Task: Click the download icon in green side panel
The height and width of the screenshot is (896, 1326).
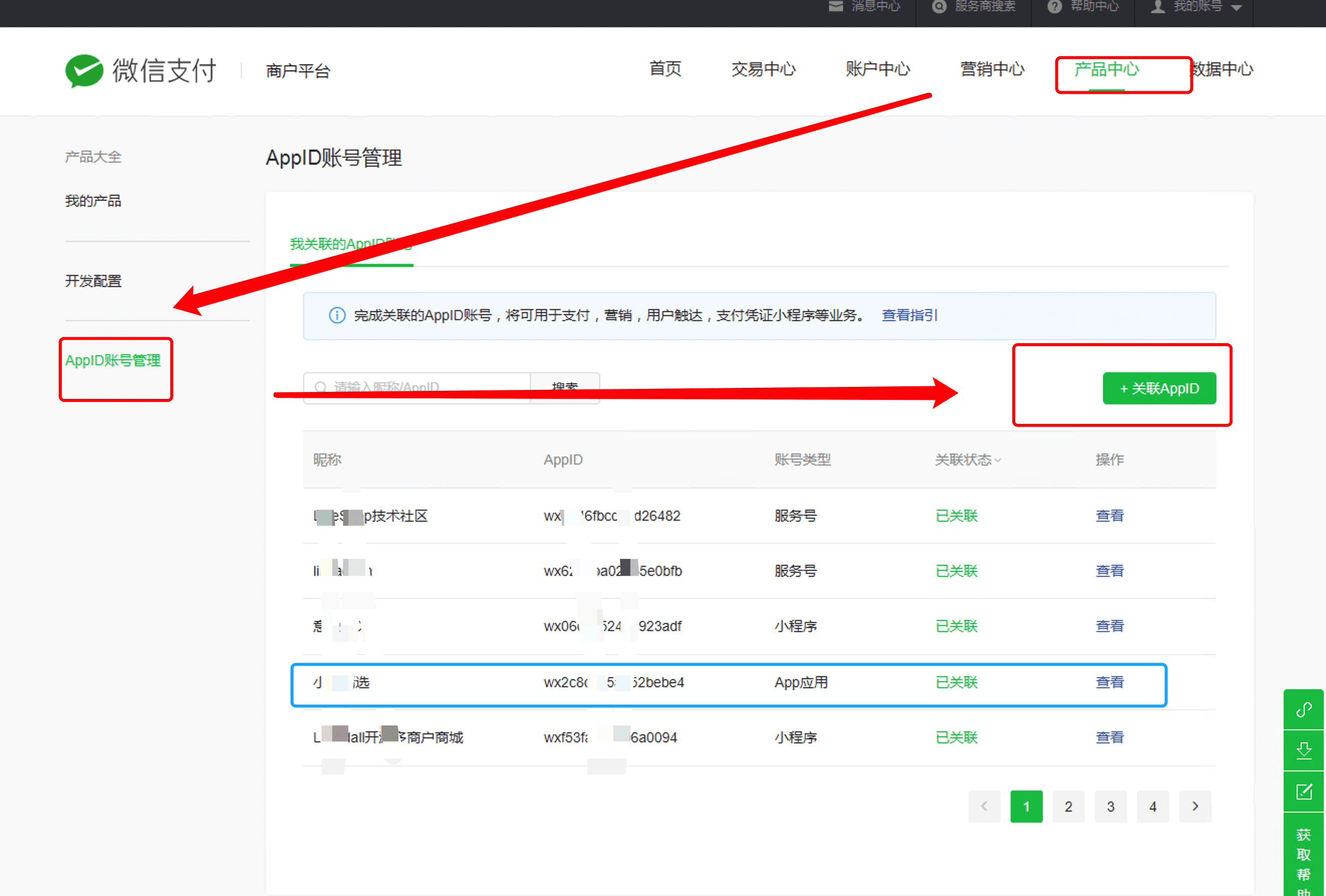Action: pos(1304,751)
